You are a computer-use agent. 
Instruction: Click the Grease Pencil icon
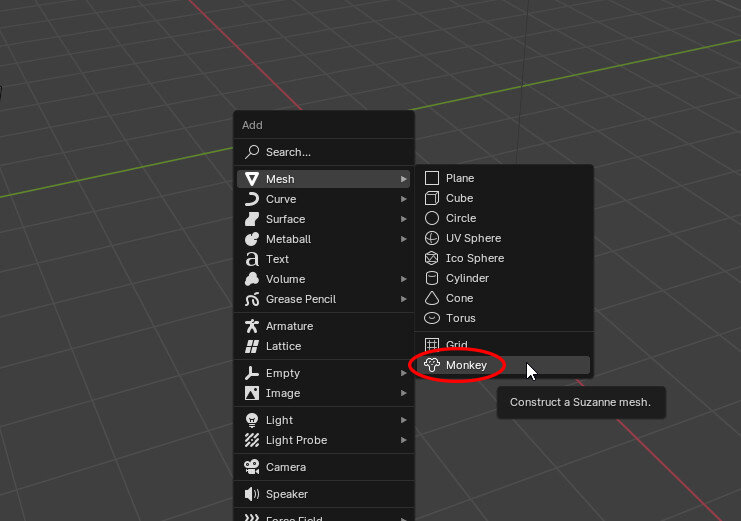pos(252,299)
